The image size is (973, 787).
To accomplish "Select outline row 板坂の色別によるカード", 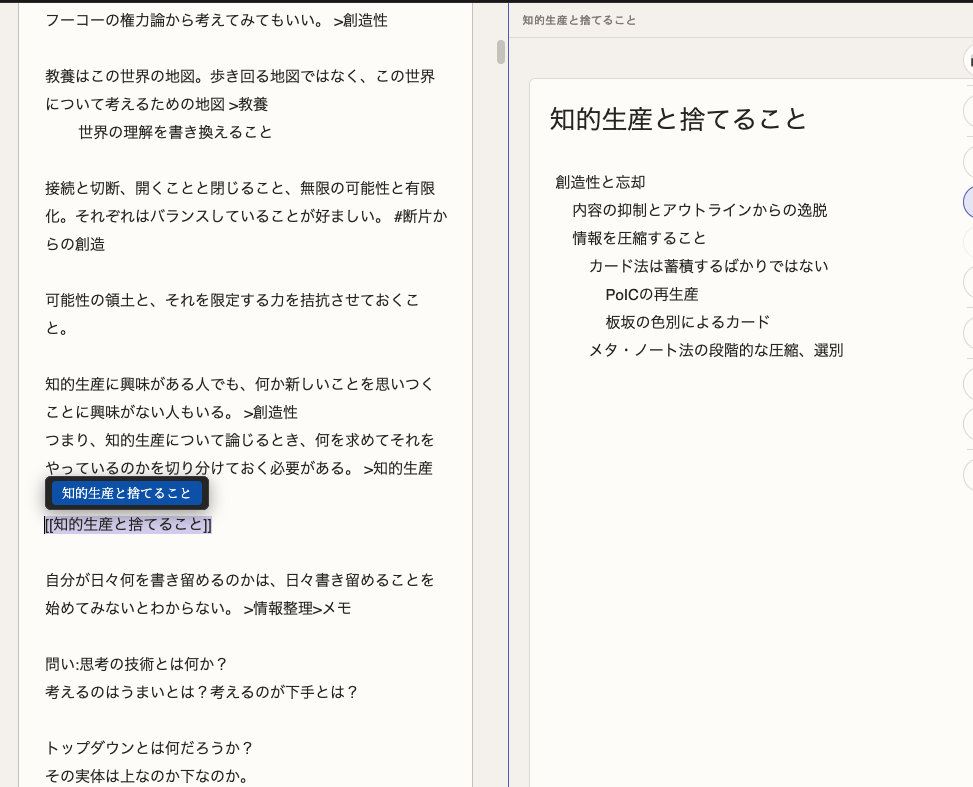I will point(688,322).
